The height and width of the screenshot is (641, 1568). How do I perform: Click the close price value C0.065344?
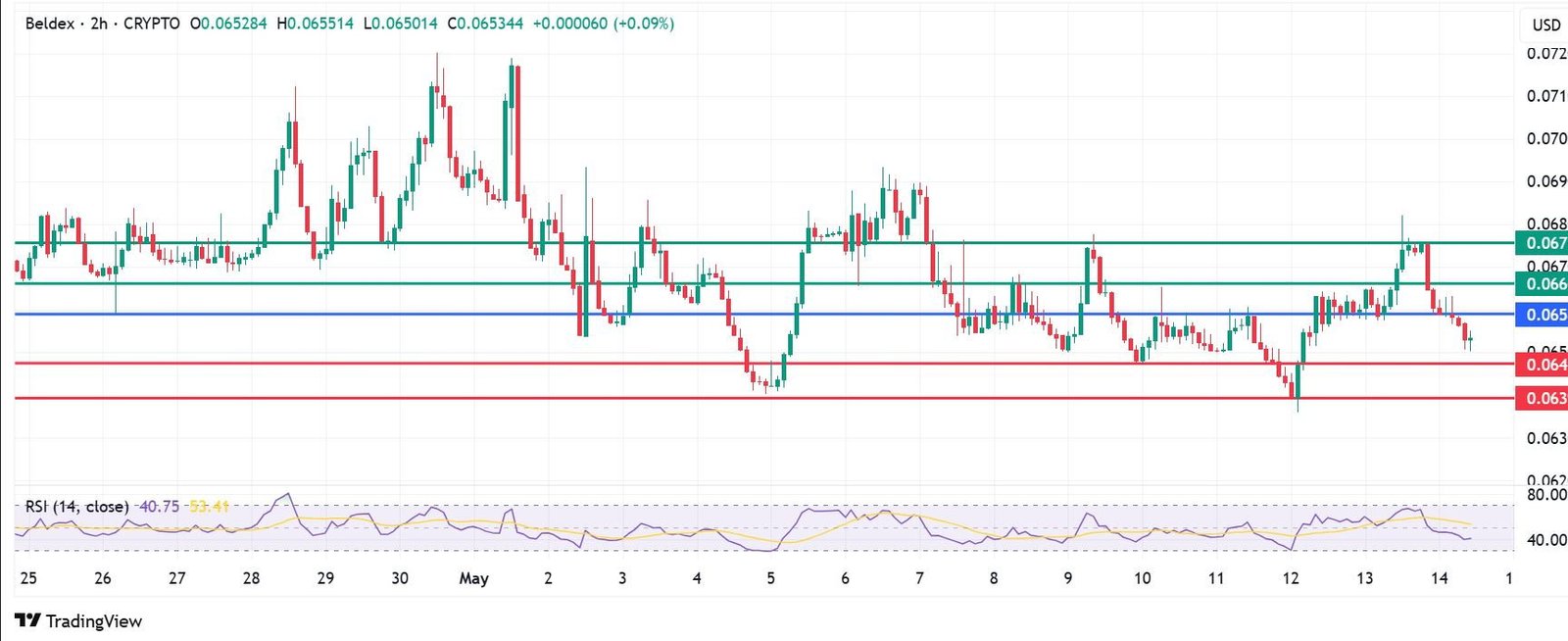click(x=485, y=24)
